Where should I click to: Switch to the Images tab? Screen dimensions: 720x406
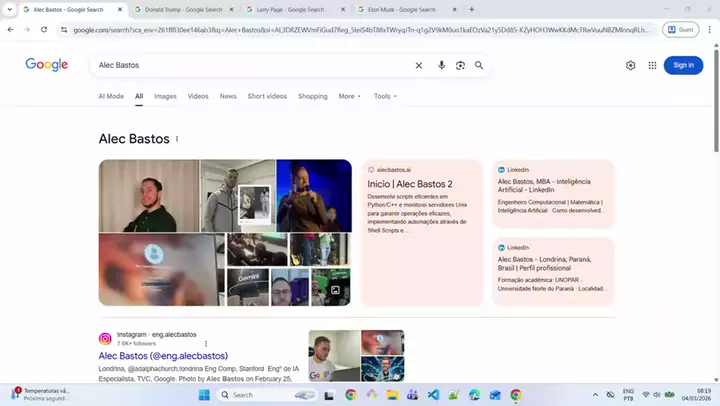click(x=165, y=96)
